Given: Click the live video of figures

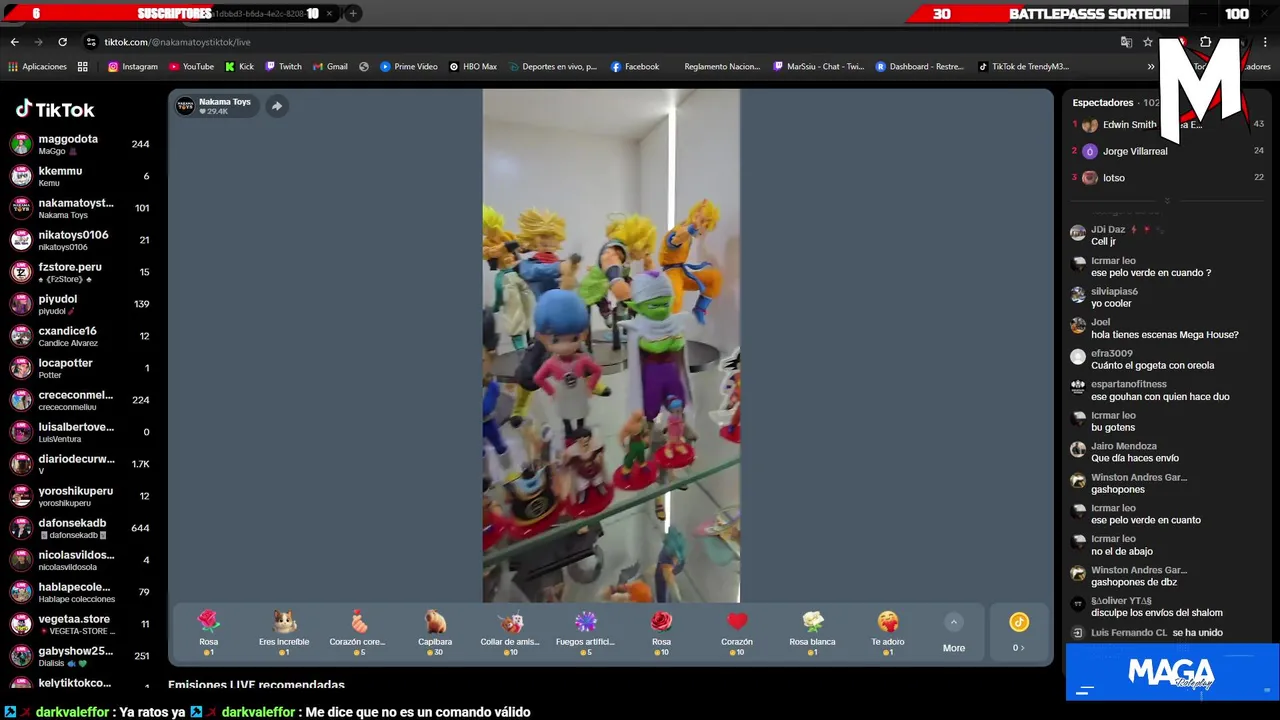Looking at the screenshot, I should 611,345.
